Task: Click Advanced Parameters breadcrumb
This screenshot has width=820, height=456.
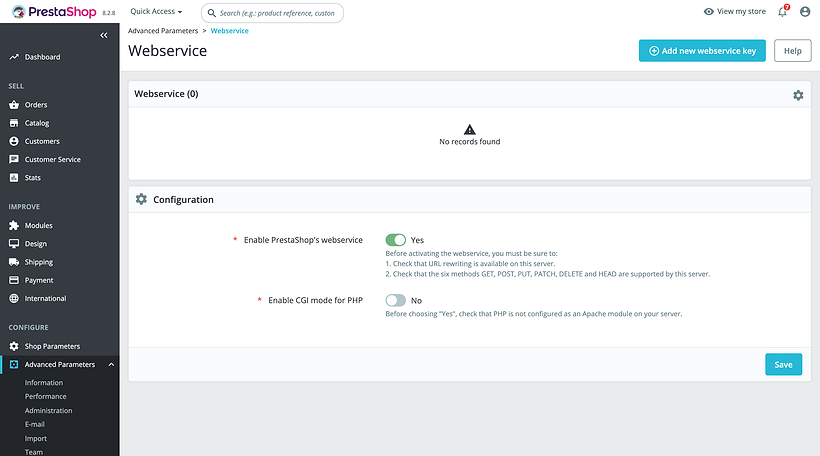Action: point(163,31)
